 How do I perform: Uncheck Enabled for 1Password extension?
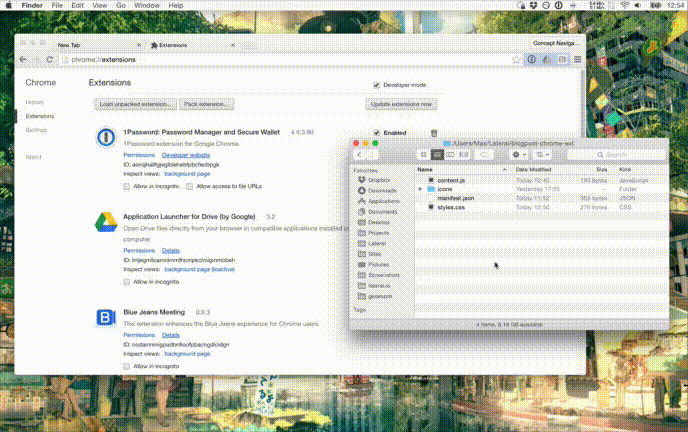click(x=376, y=132)
